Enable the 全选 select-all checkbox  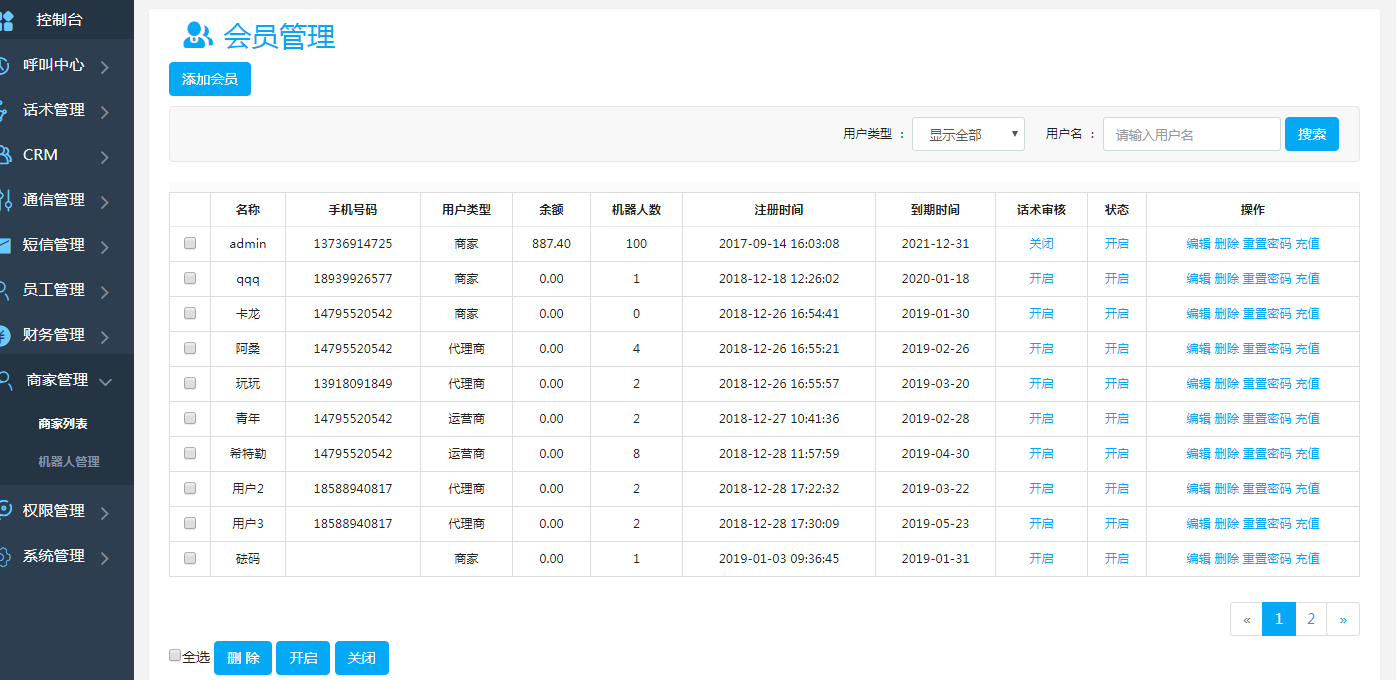pyautogui.click(x=175, y=656)
